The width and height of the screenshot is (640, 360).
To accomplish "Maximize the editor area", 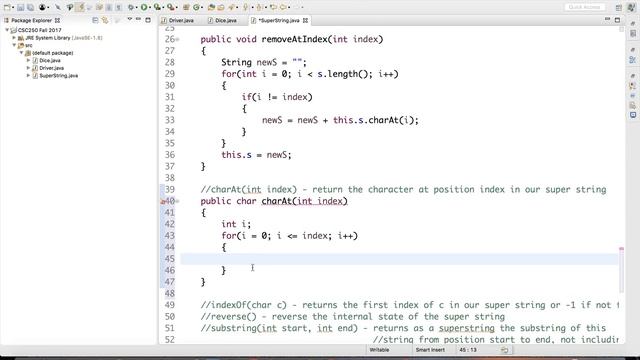I will click(617, 20).
